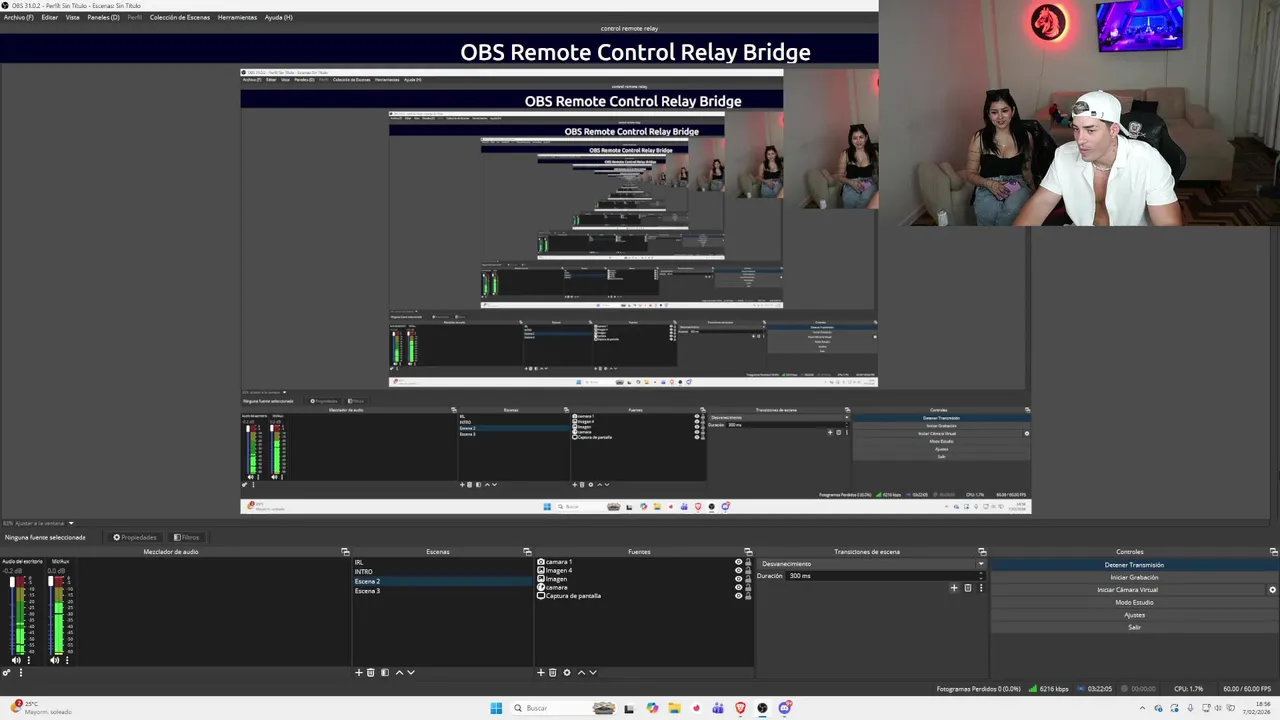The image size is (1280, 720).
Task: Open the Paneles menu
Action: pyautogui.click(x=103, y=17)
